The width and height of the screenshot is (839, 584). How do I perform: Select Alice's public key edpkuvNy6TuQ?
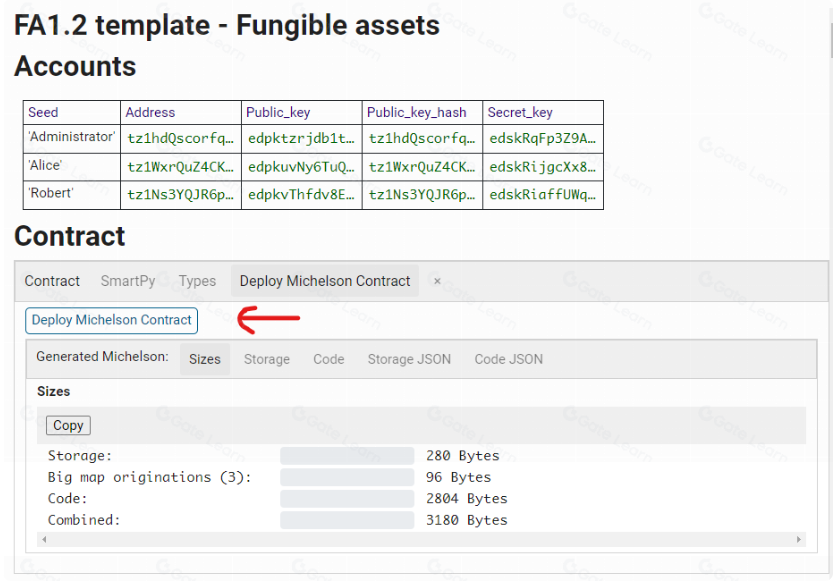[x=301, y=167]
